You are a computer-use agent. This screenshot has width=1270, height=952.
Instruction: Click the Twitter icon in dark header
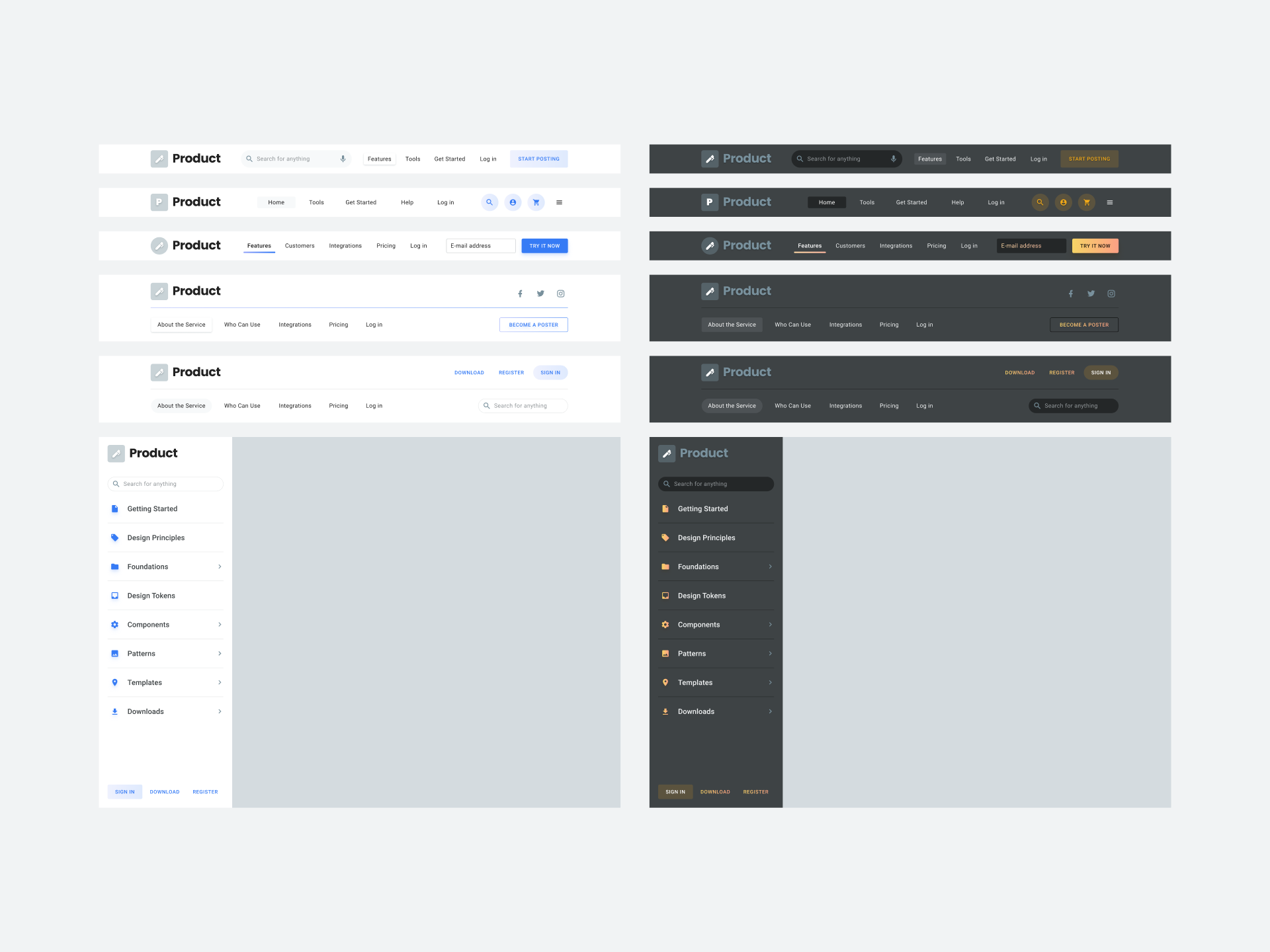1091,294
